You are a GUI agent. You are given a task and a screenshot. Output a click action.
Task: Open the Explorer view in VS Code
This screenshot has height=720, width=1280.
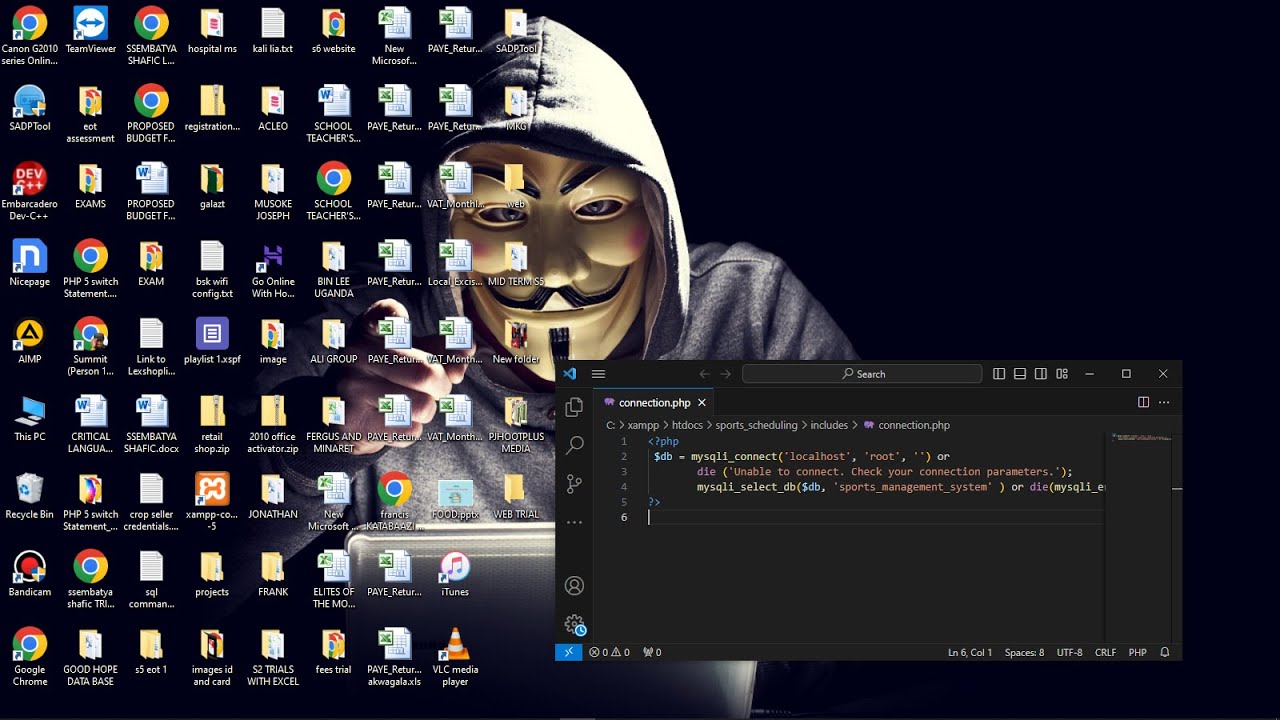tap(574, 407)
